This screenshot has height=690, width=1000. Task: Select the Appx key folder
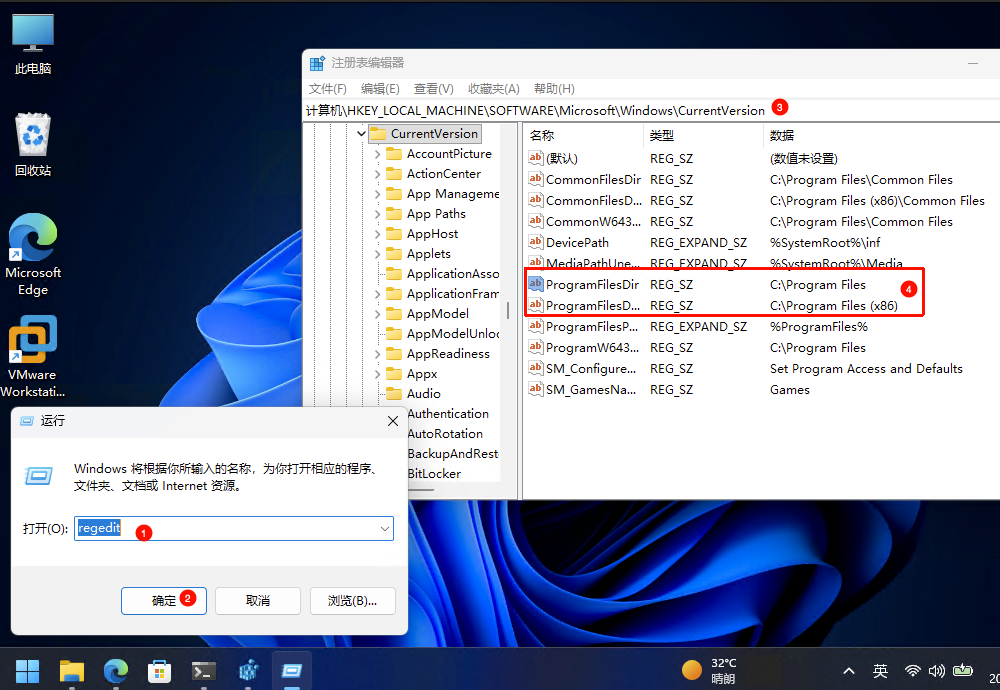pos(395,374)
